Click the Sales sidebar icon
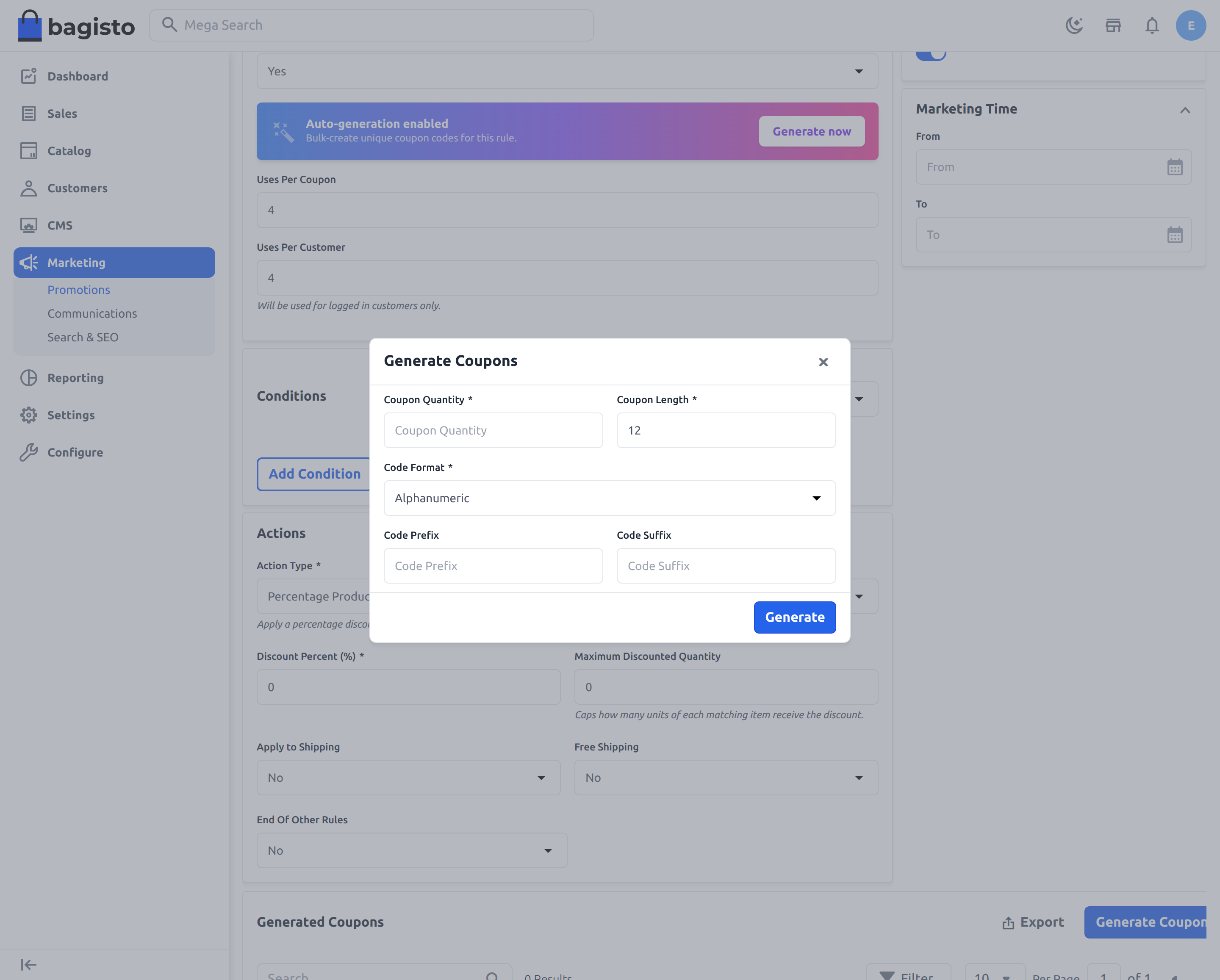This screenshot has height=980, width=1220. coord(29,114)
